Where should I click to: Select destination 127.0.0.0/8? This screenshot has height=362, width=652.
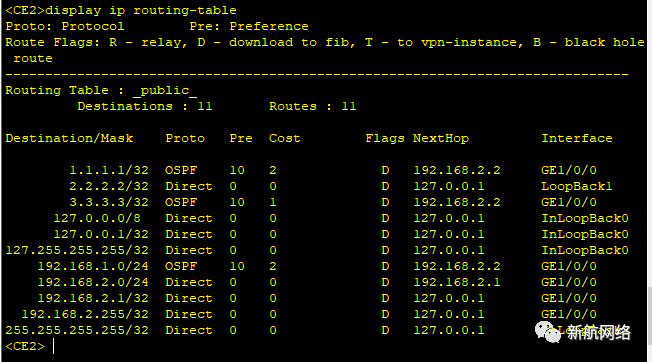(x=97, y=218)
